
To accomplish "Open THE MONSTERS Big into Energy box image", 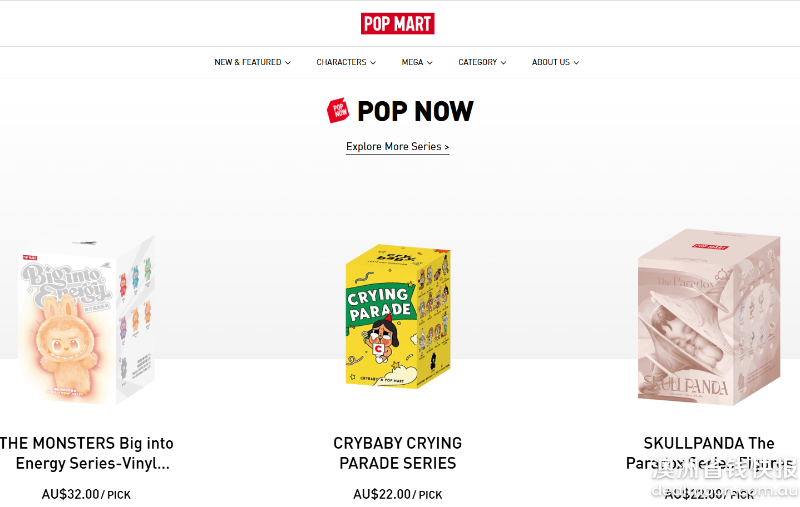I will [86, 320].
